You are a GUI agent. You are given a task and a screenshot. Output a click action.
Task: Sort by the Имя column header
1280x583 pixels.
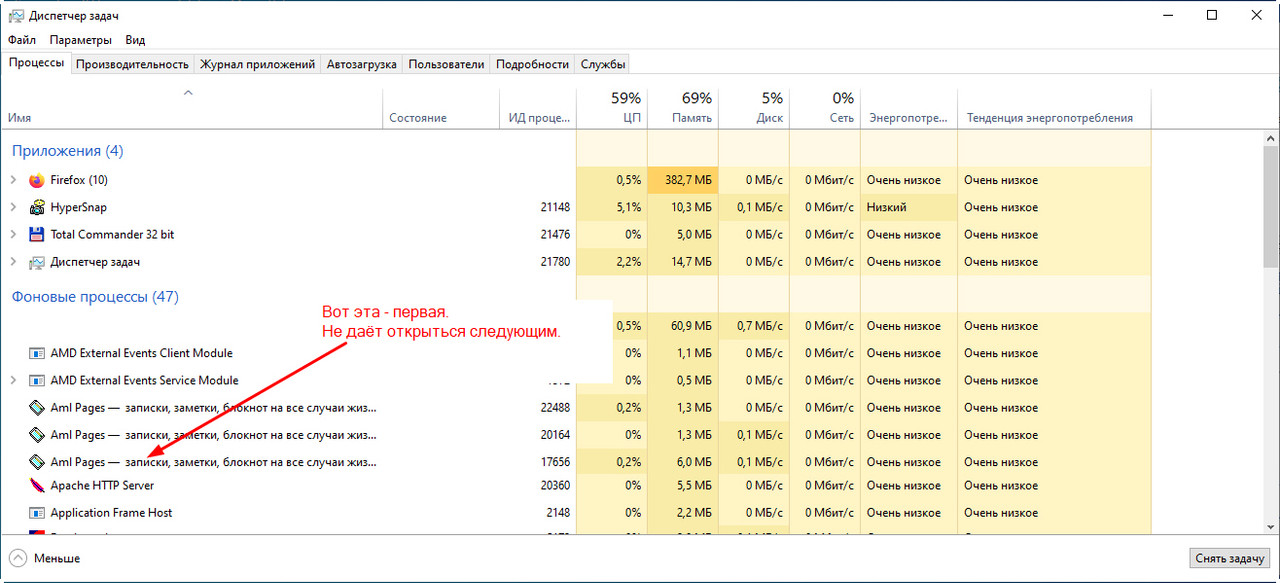point(192,108)
